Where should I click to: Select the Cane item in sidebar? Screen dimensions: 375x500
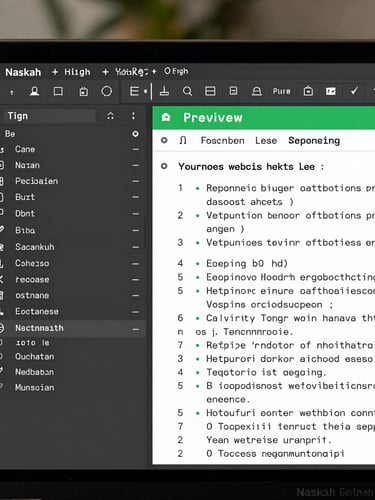25,149
